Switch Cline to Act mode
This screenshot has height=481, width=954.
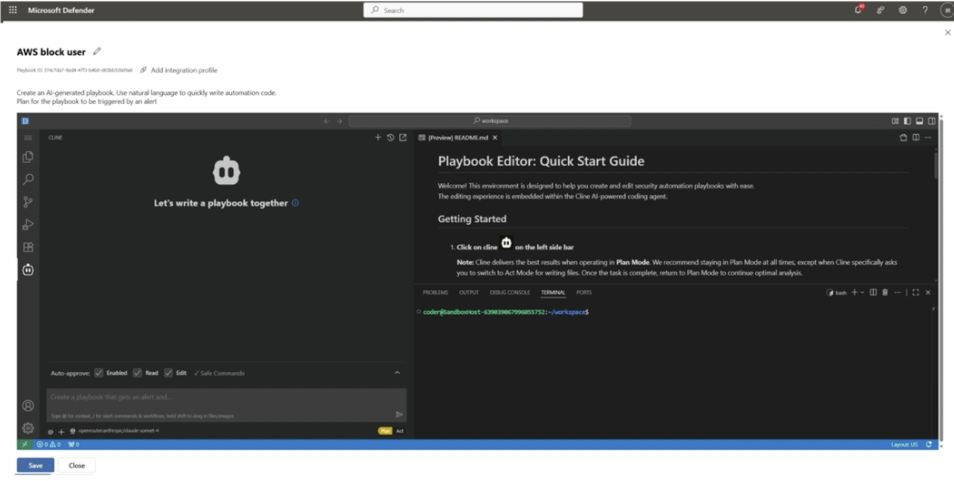(x=400, y=431)
